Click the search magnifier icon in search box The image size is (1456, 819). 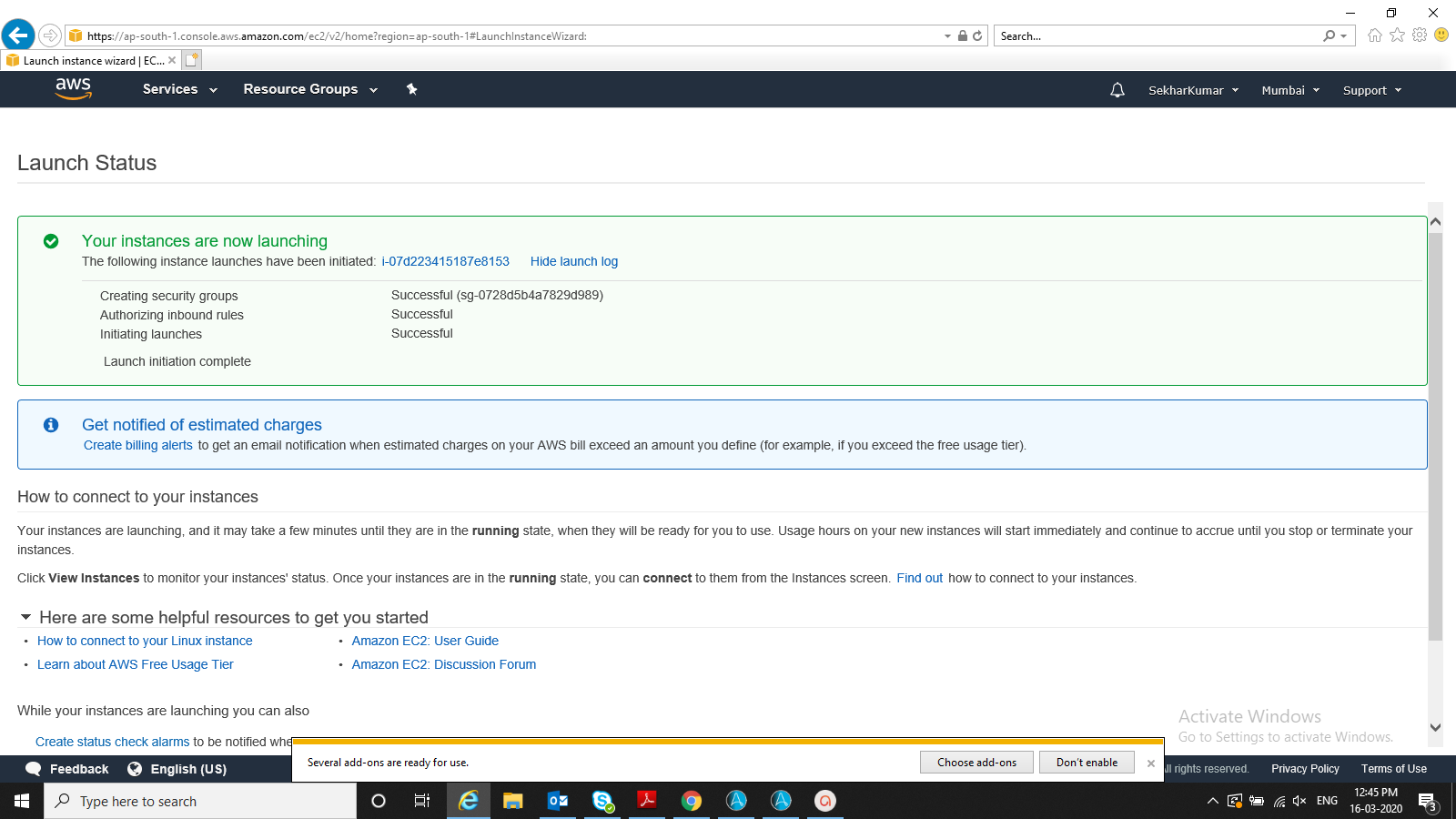coord(1330,36)
